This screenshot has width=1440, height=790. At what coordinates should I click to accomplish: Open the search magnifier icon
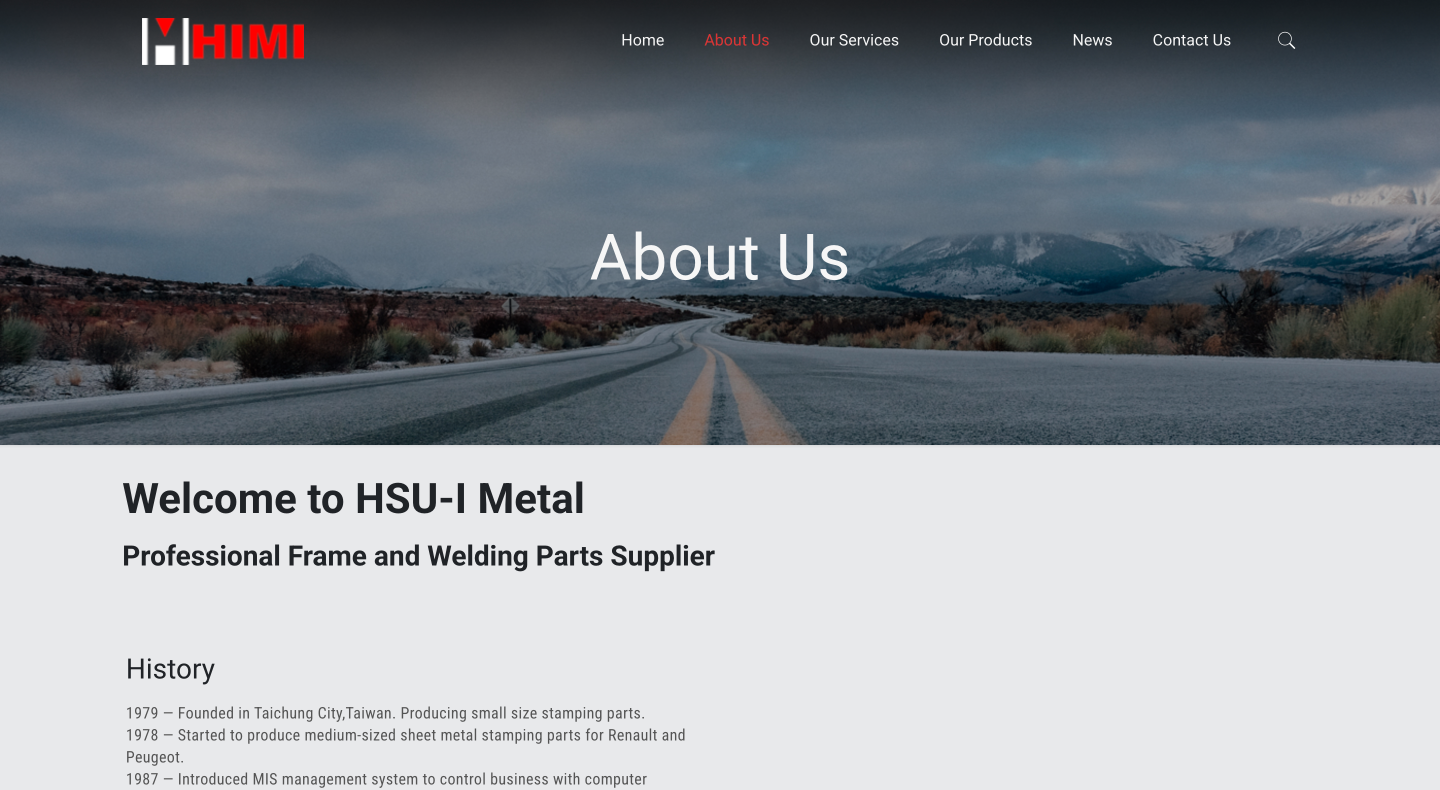click(1286, 40)
